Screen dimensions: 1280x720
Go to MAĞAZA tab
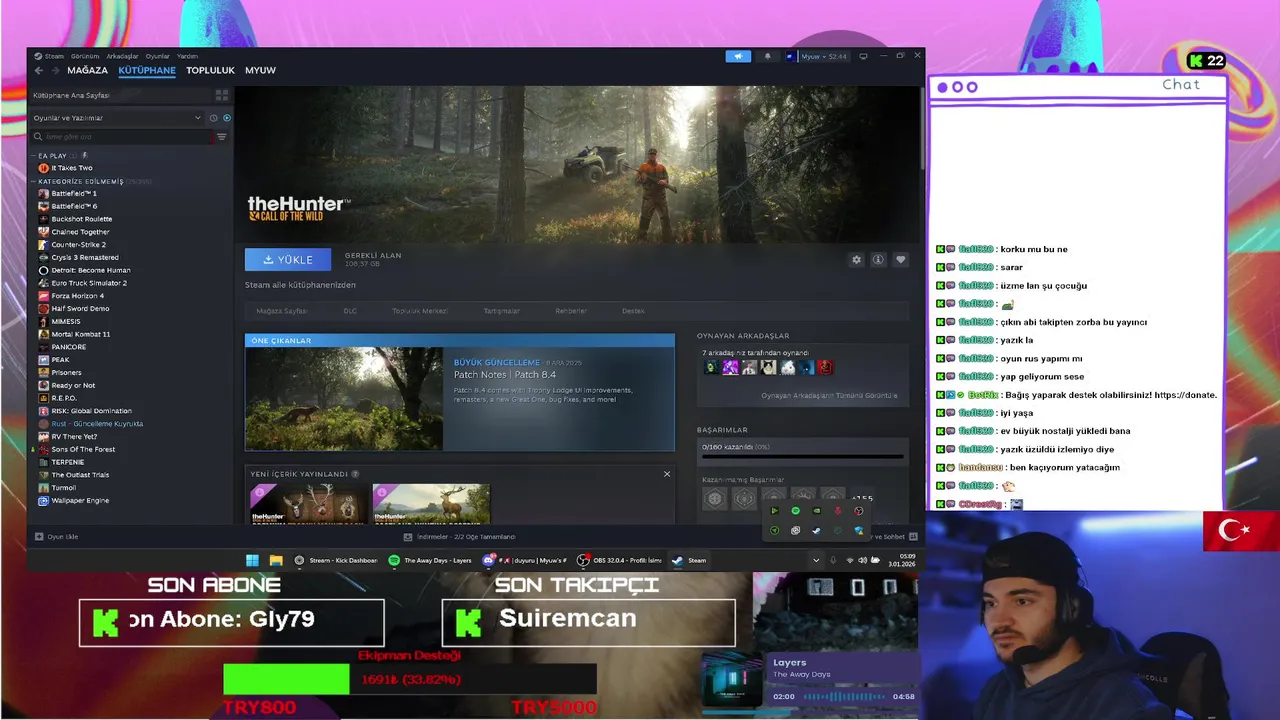point(87,71)
